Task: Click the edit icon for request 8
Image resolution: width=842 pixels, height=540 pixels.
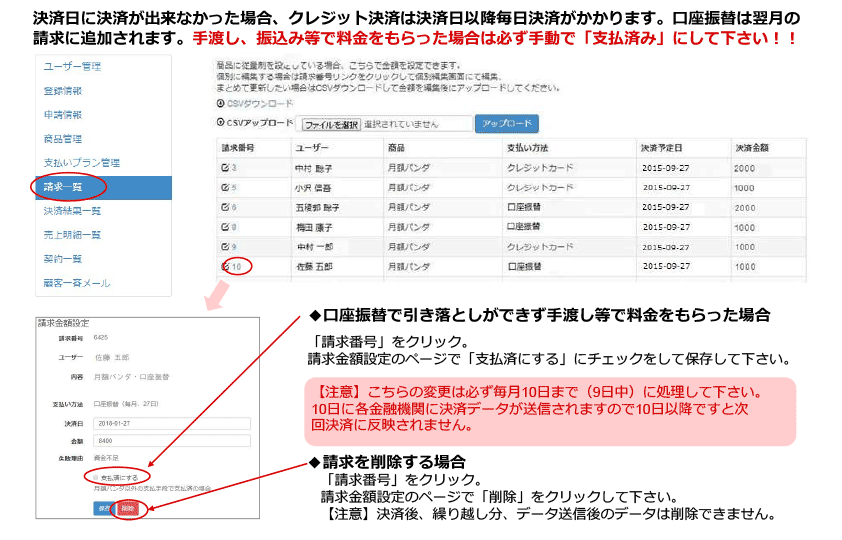Action: tap(225, 227)
